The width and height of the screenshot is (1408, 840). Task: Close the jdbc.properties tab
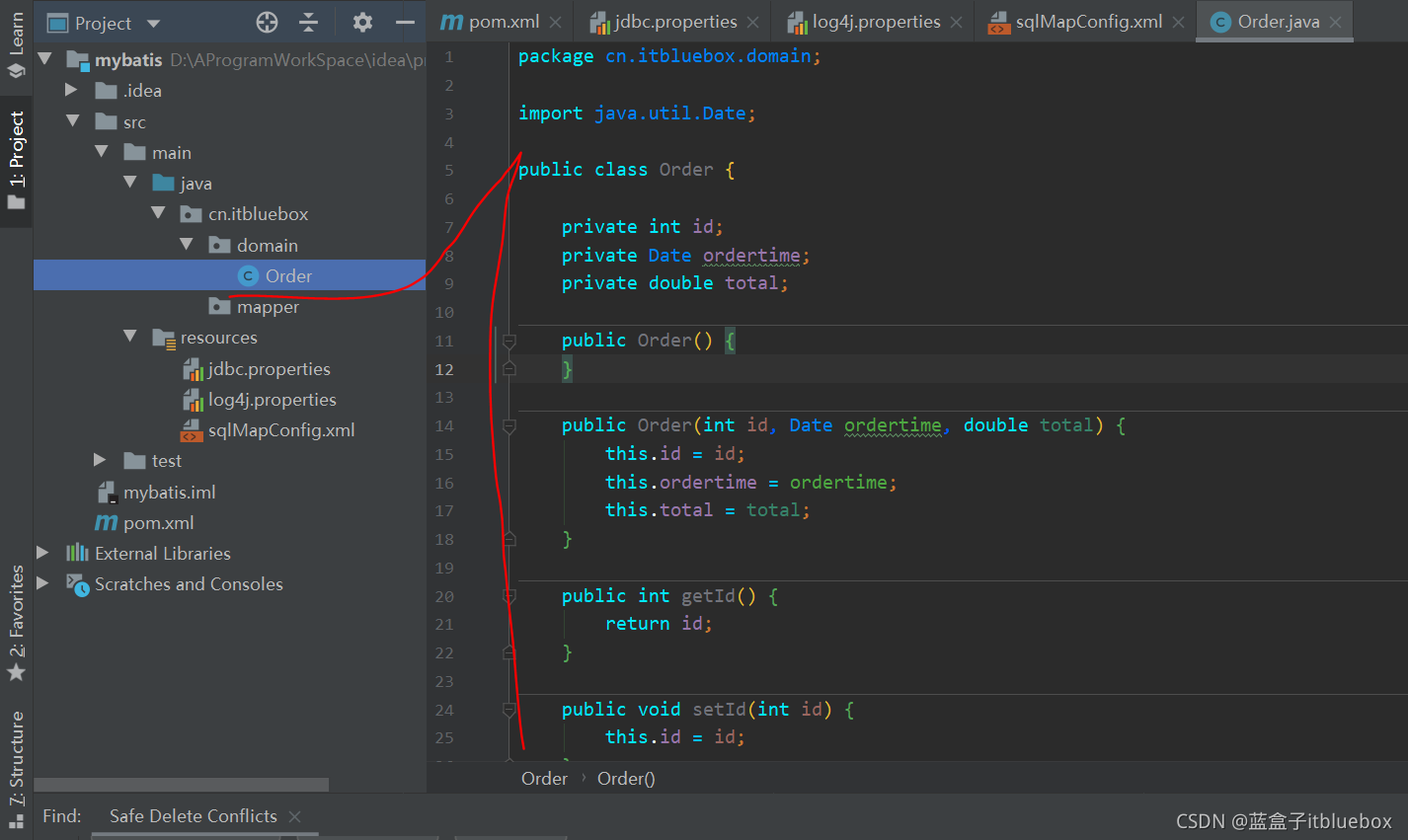753,23
